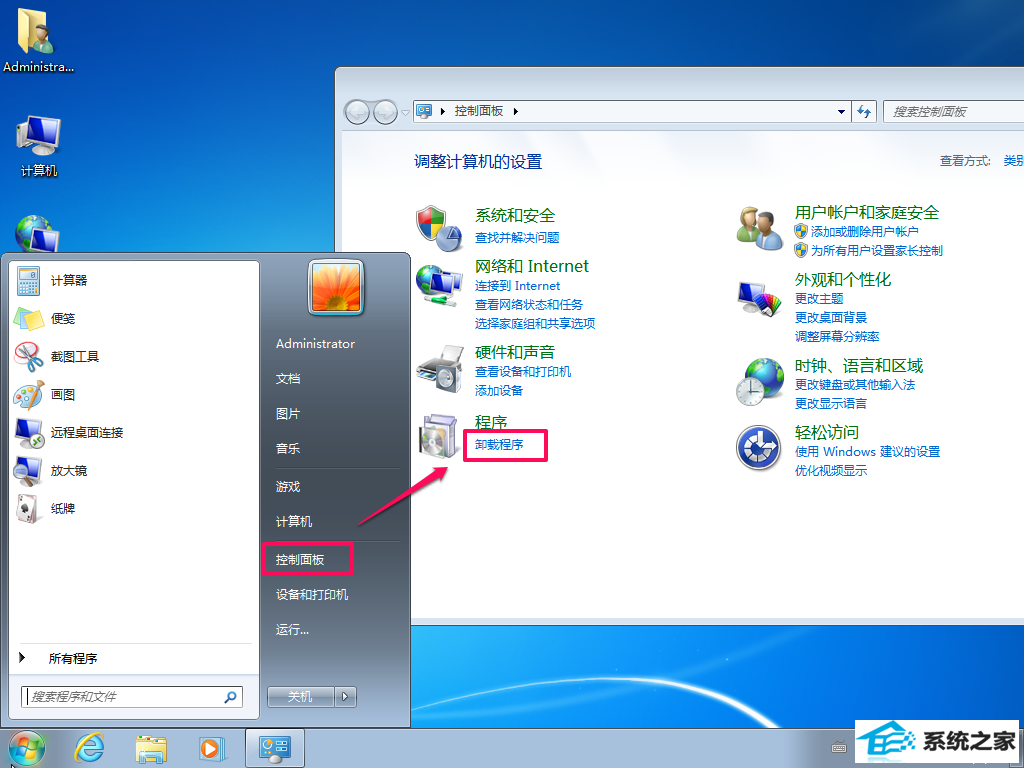Click the Control Panel search field (搜索控制面板)
The width and height of the screenshot is (1024, 768).
click(953, 112)
